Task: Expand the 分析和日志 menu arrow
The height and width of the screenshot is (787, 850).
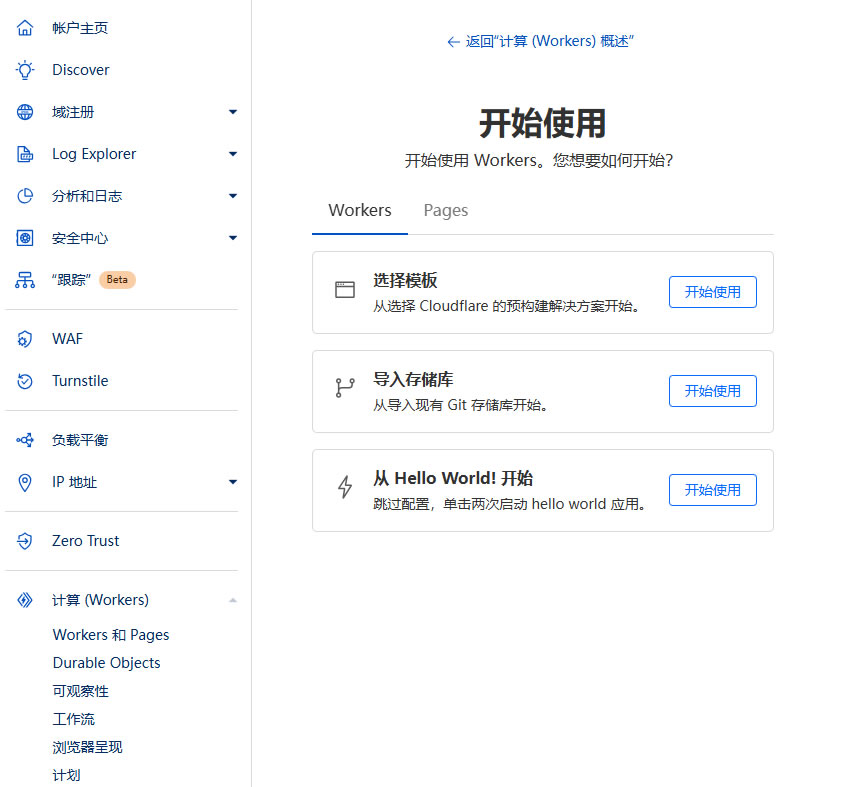Action: tap(233, 196)
